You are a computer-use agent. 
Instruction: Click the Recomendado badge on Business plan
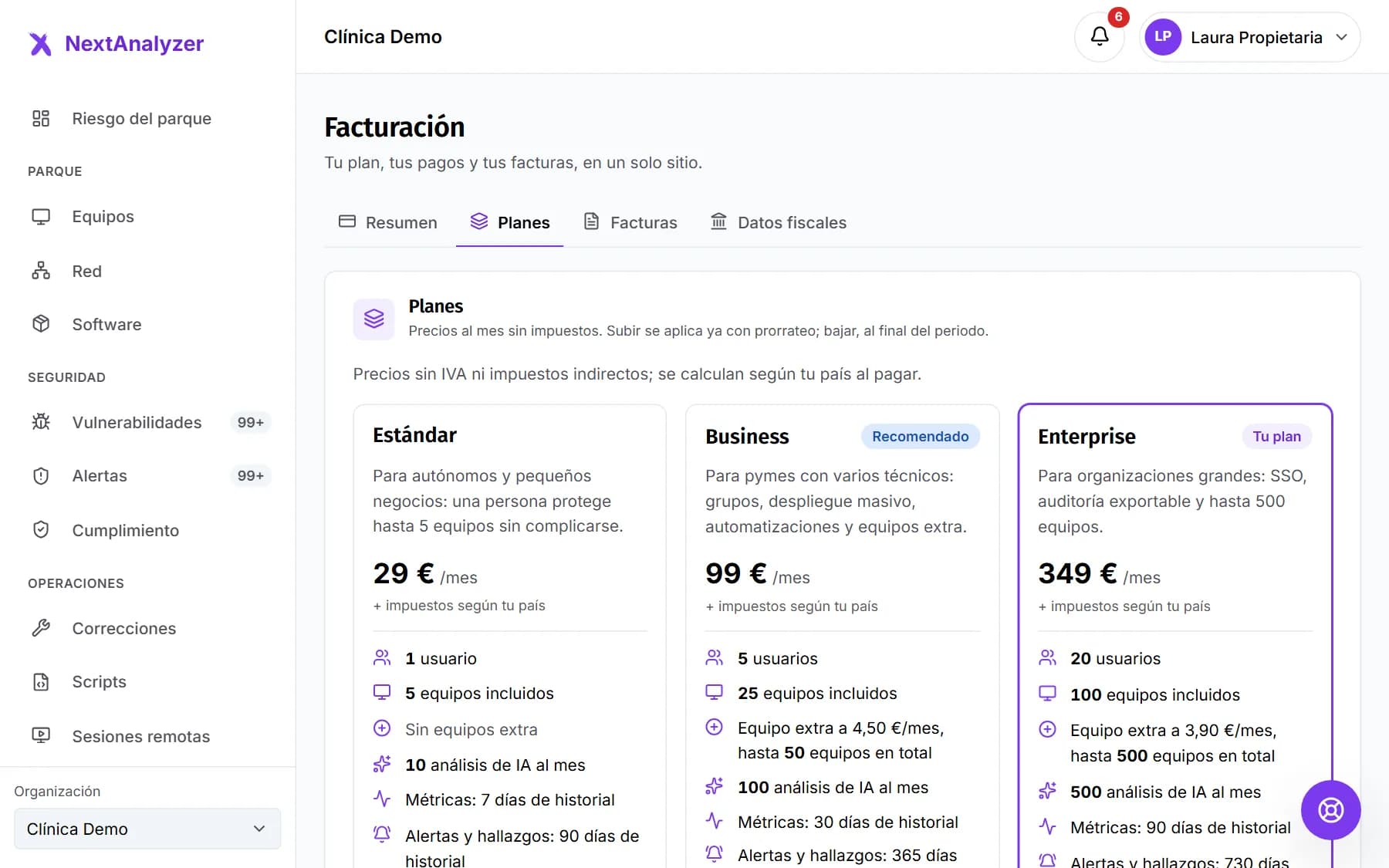pyautogui.click(x=921, y=437)
